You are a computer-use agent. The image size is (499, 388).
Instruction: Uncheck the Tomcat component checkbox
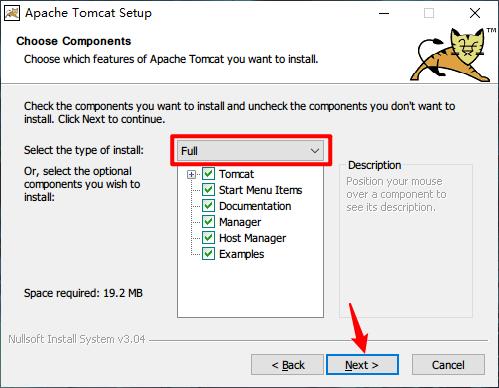tap(209, 174)
